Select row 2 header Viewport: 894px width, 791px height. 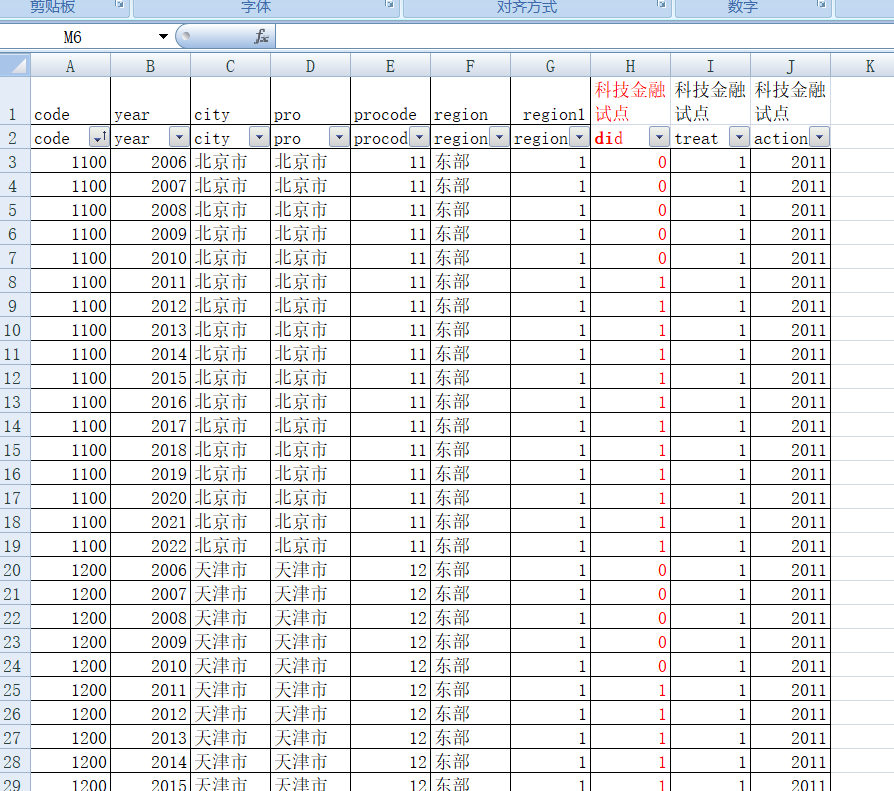pyautogui.click(x=13, y=137)
